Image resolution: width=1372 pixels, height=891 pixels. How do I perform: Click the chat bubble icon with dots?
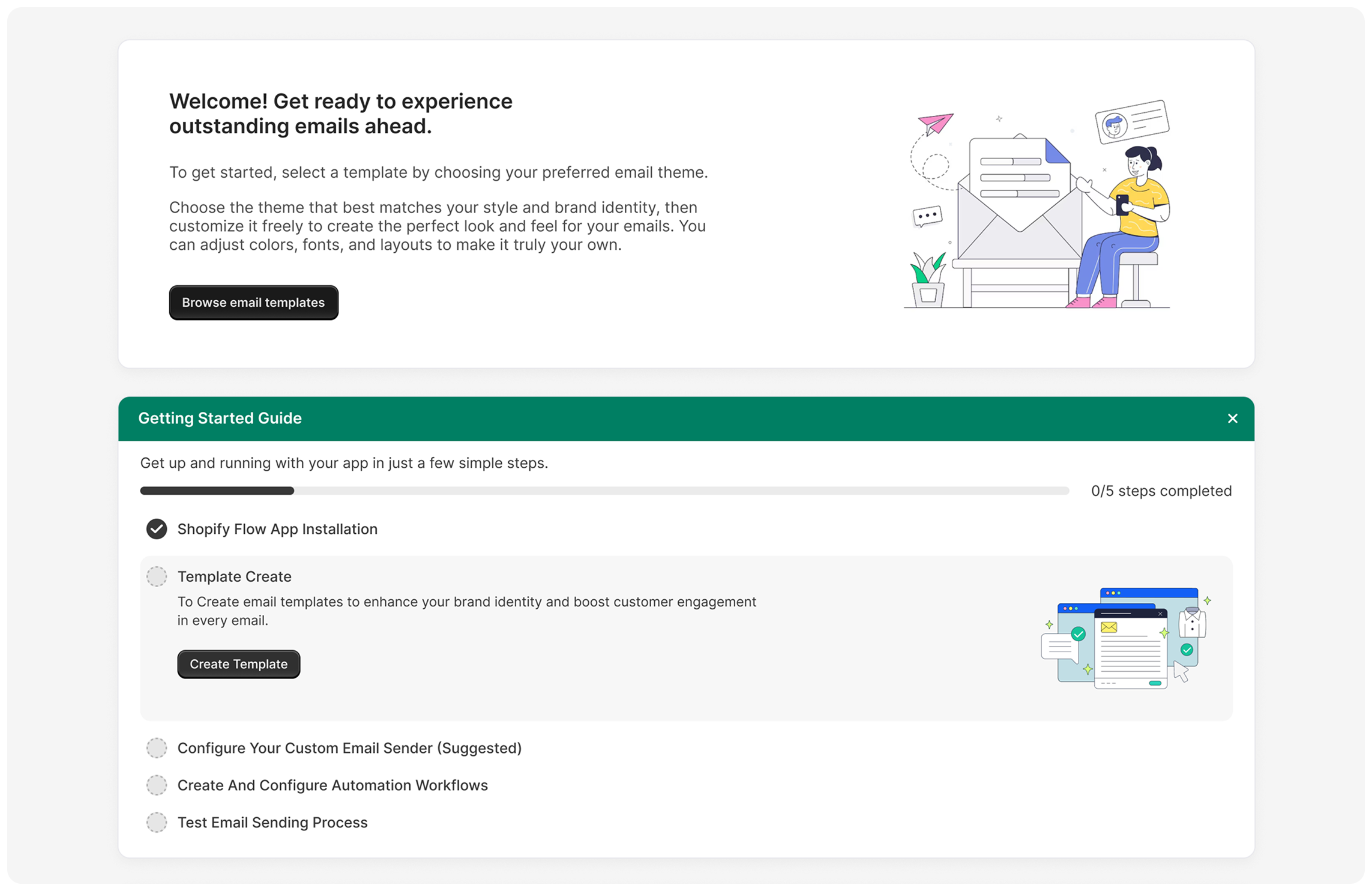point(927,216)
